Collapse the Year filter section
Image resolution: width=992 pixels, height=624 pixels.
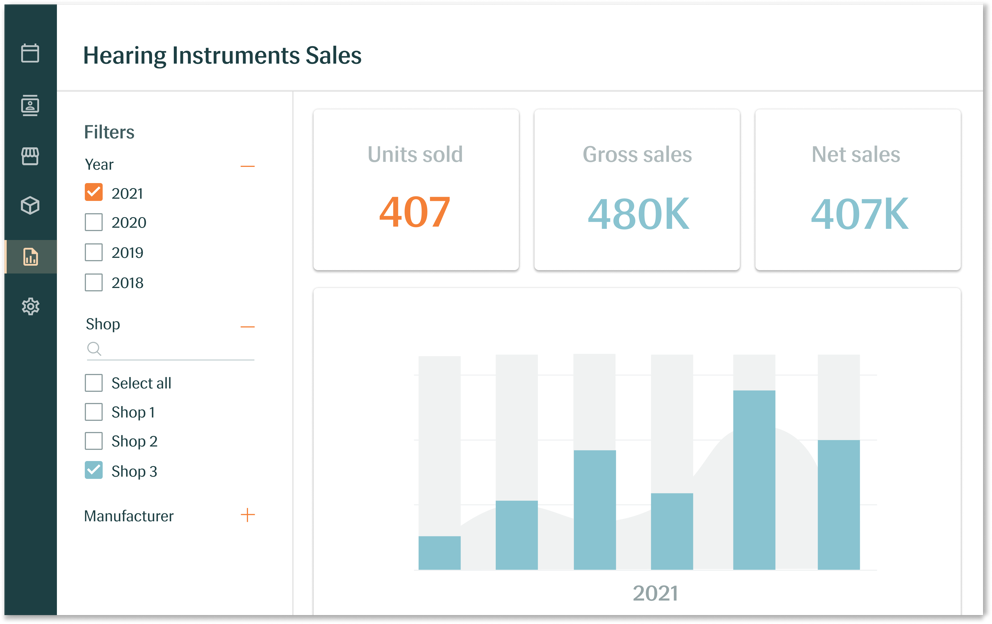[x=248, y=165]
